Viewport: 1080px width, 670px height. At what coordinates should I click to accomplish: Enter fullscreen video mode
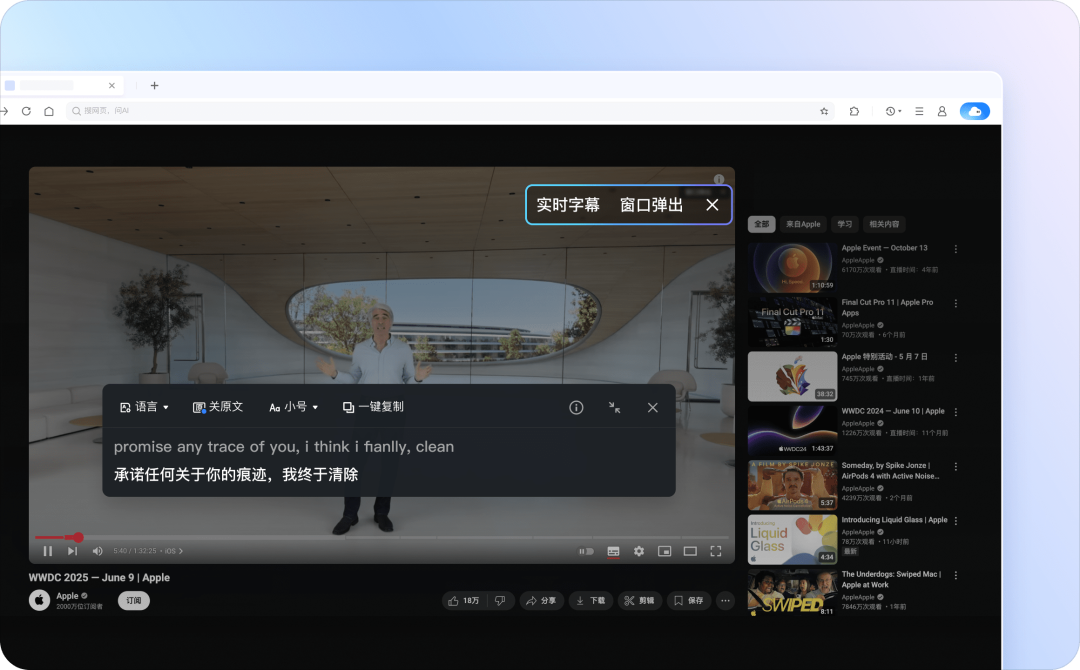[716, 551]
